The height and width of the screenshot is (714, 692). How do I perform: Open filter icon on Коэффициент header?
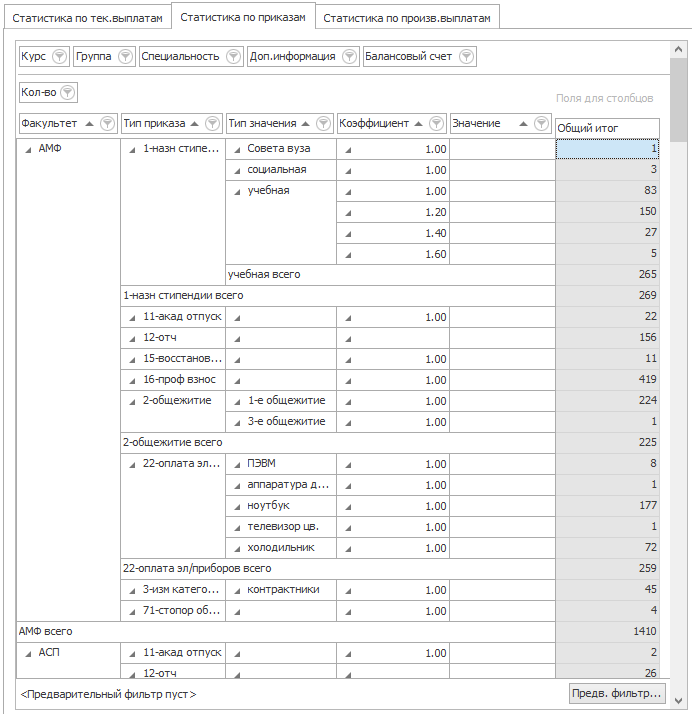click(x=437, y=123)
